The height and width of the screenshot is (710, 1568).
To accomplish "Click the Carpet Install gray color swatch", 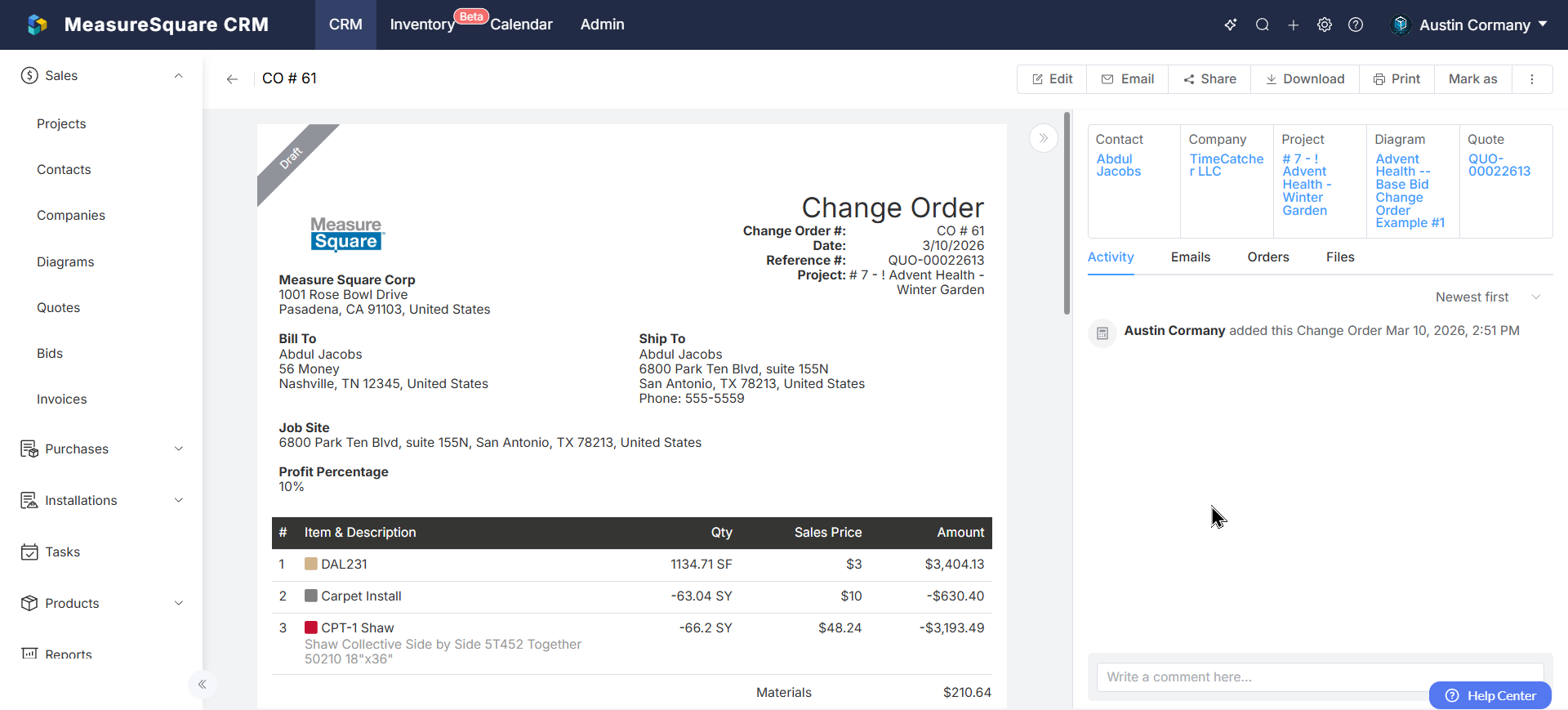I will (311, 596).
